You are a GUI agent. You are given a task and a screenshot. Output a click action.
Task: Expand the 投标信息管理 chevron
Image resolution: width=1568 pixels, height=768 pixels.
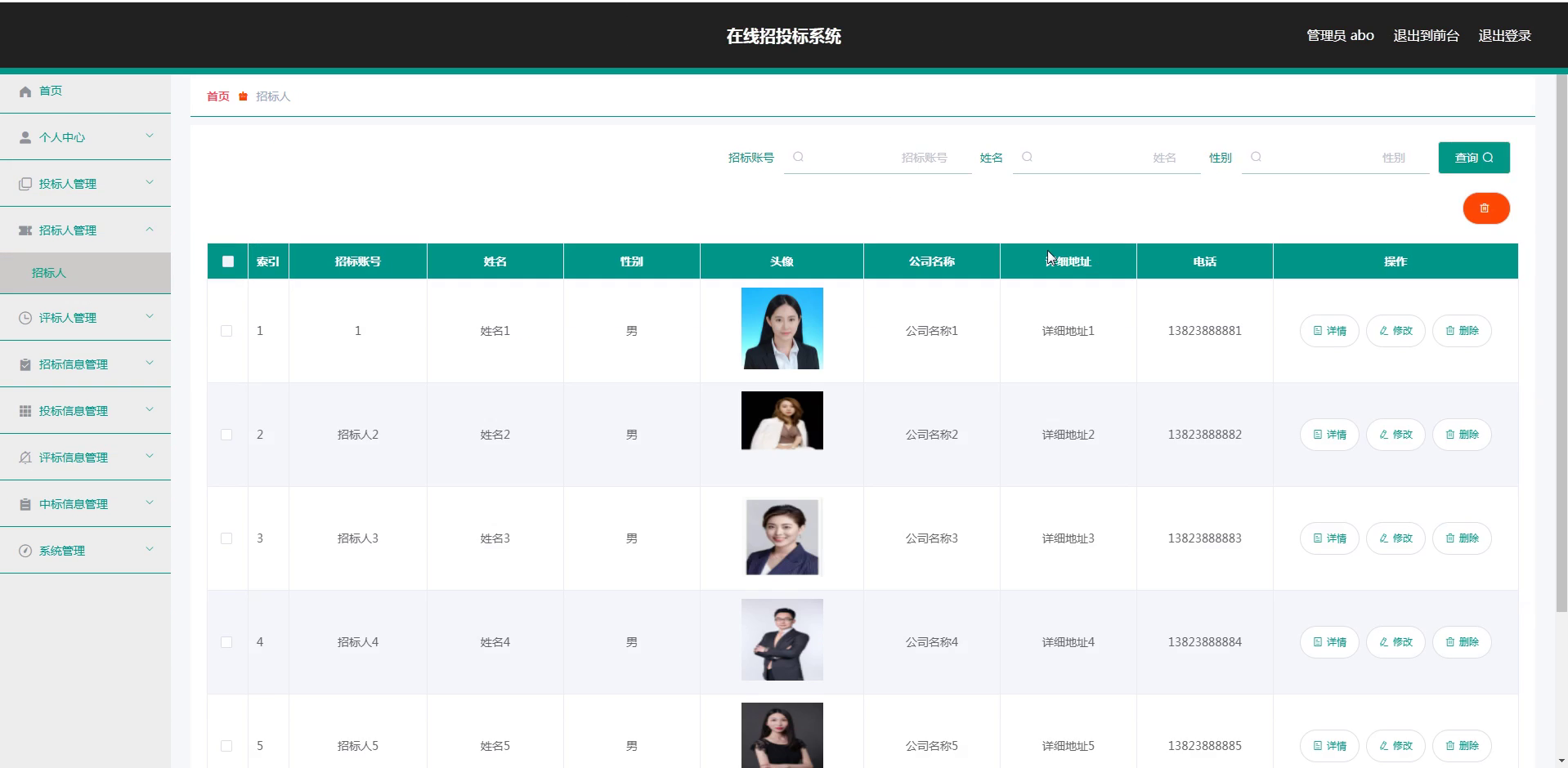(x=150, y=409)
